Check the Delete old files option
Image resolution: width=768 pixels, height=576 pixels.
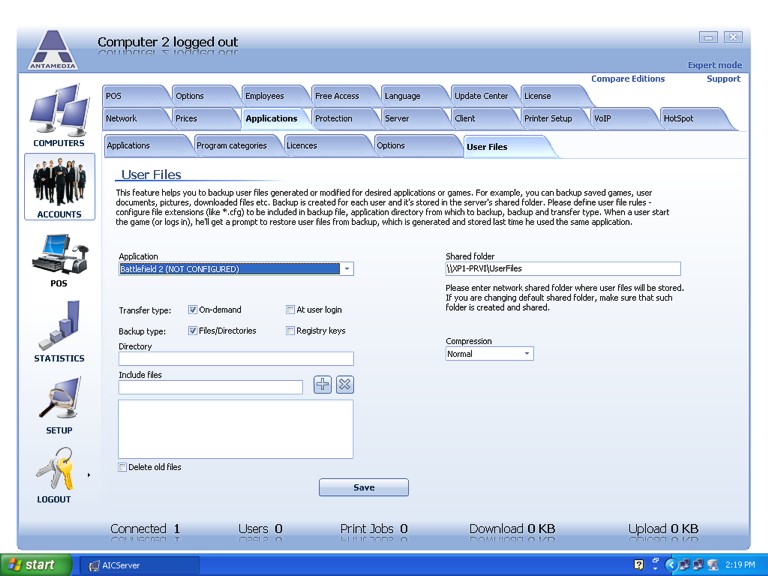click(122, 467)
